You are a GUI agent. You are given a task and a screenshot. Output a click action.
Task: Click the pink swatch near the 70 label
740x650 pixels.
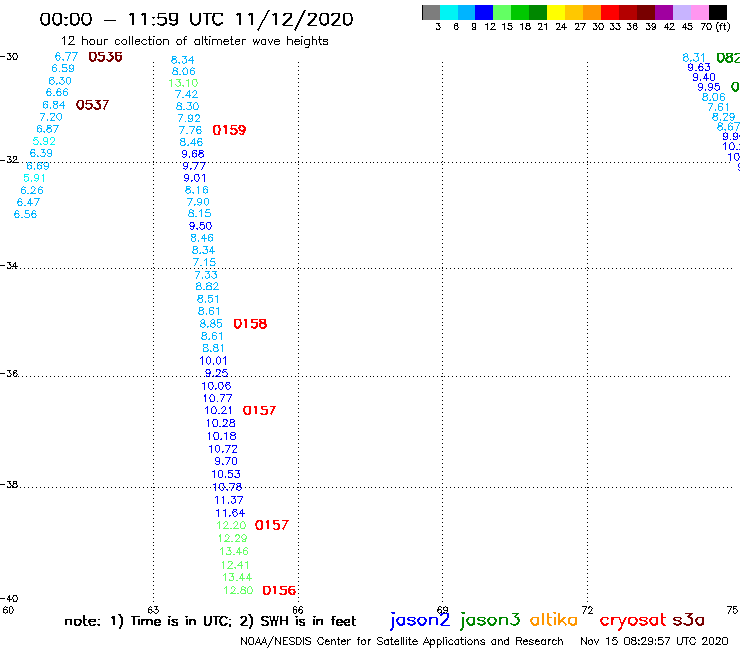click(699, 12)
